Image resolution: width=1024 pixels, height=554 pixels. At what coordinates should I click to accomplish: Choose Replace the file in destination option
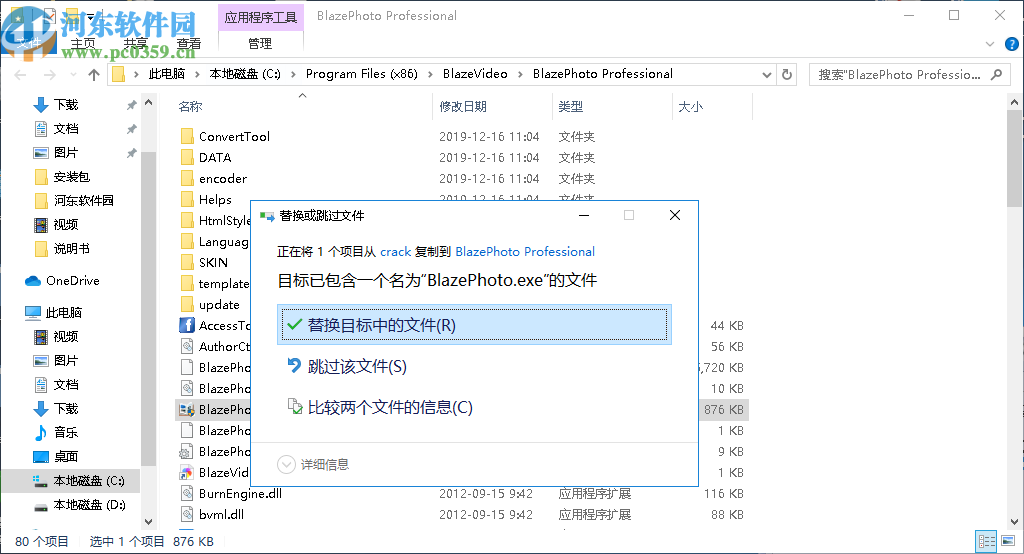pyautogui.click(x=474, y=325)
